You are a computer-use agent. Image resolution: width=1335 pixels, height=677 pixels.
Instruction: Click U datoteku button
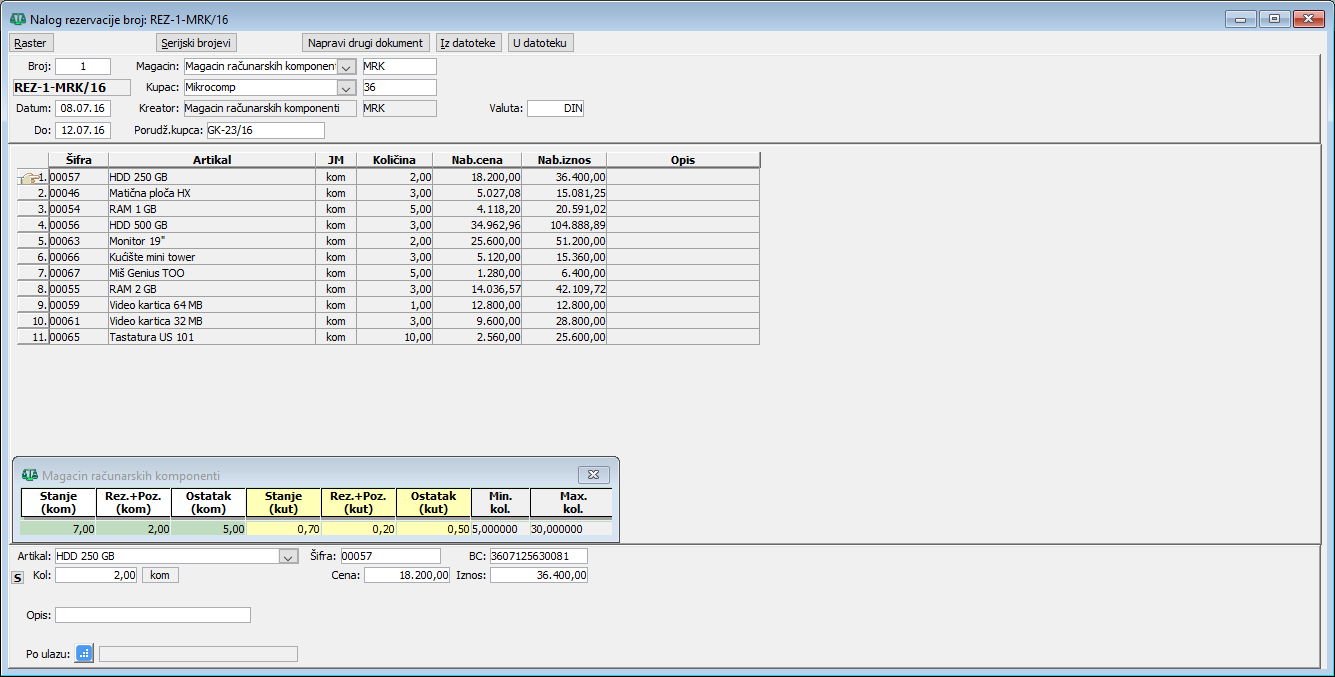click(541, 43)
